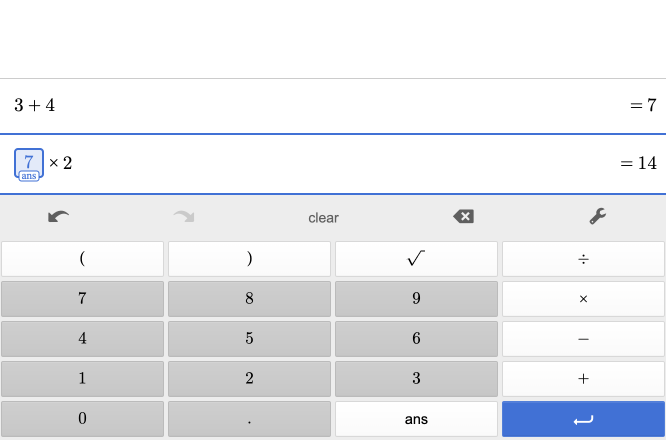Open the wrench settings menu
The height and width of the screenshot is (440, 666).
point(598,216)
